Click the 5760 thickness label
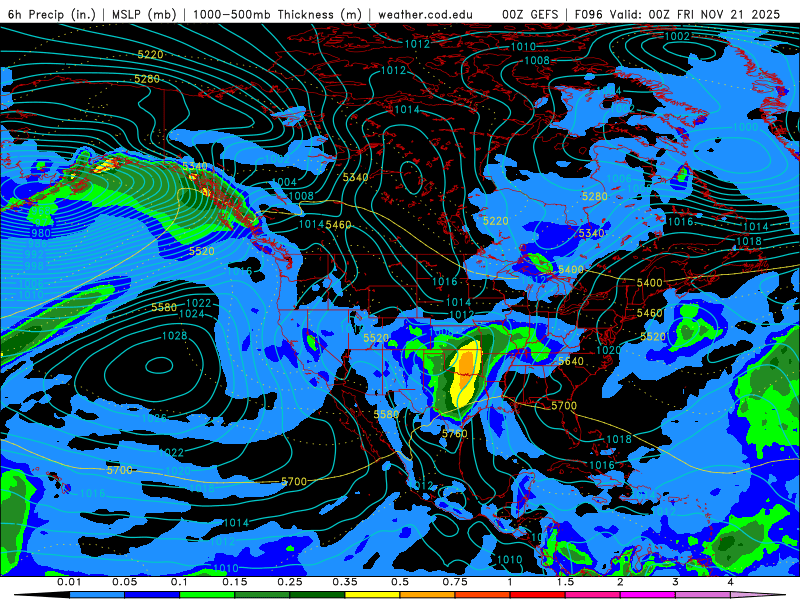 454,434
